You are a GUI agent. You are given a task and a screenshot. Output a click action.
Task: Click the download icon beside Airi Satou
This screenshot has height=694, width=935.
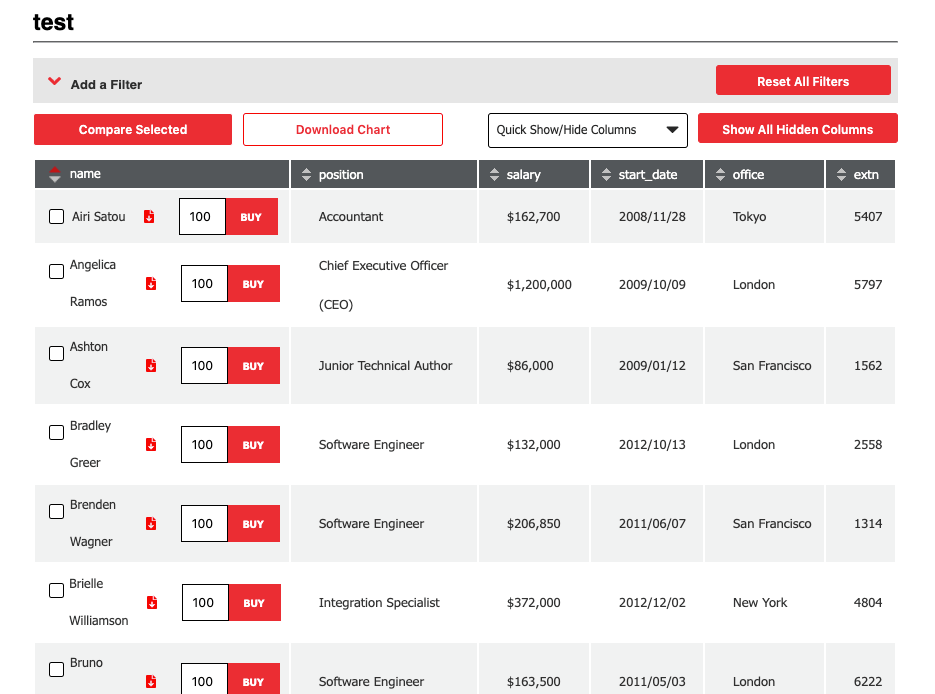(151, 216)
